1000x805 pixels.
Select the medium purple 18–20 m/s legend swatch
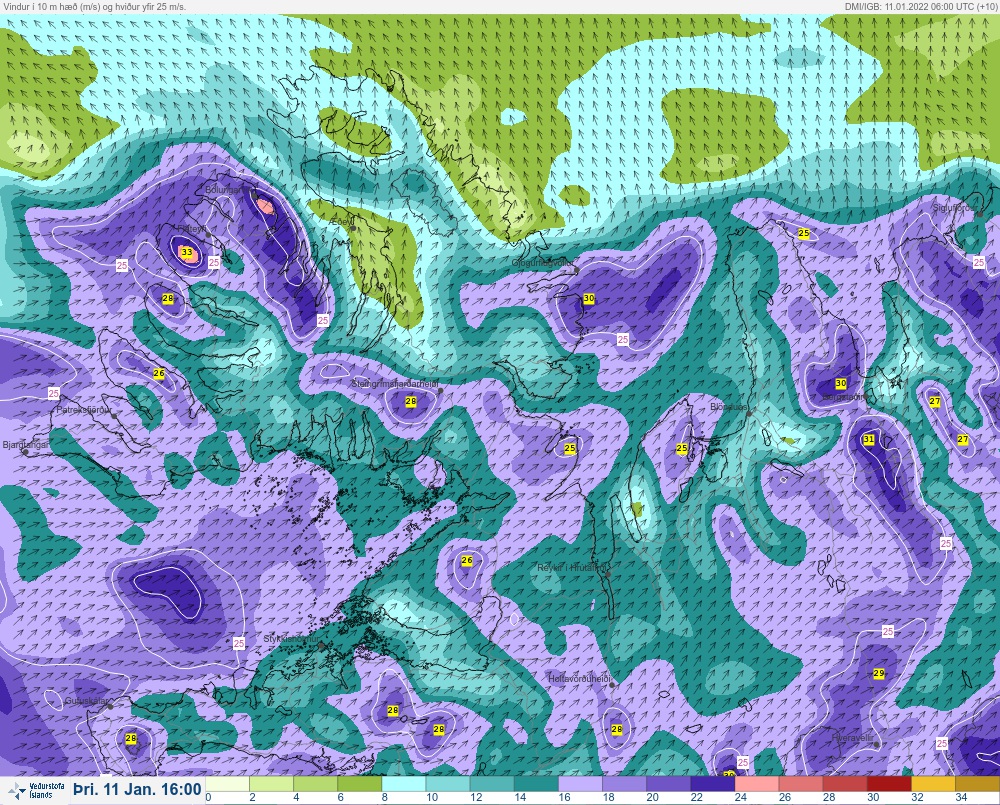click(624, 783)
